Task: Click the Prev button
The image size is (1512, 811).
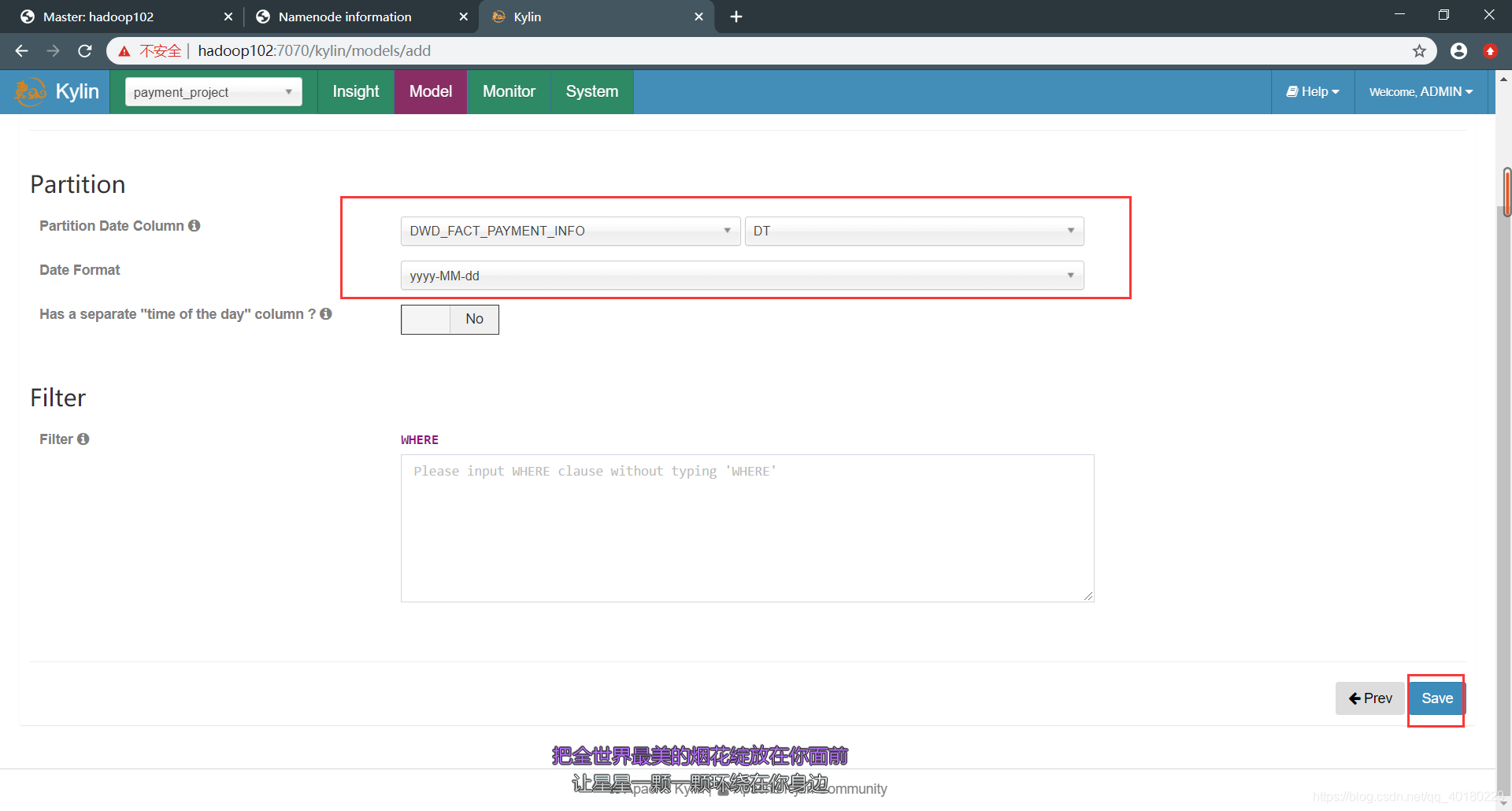Action: (1370, 698)
